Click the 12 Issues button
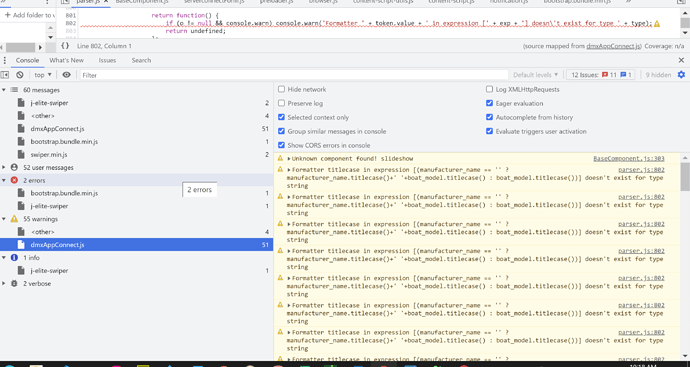Viewport: 690px width, 367px height. coord(602,75)
